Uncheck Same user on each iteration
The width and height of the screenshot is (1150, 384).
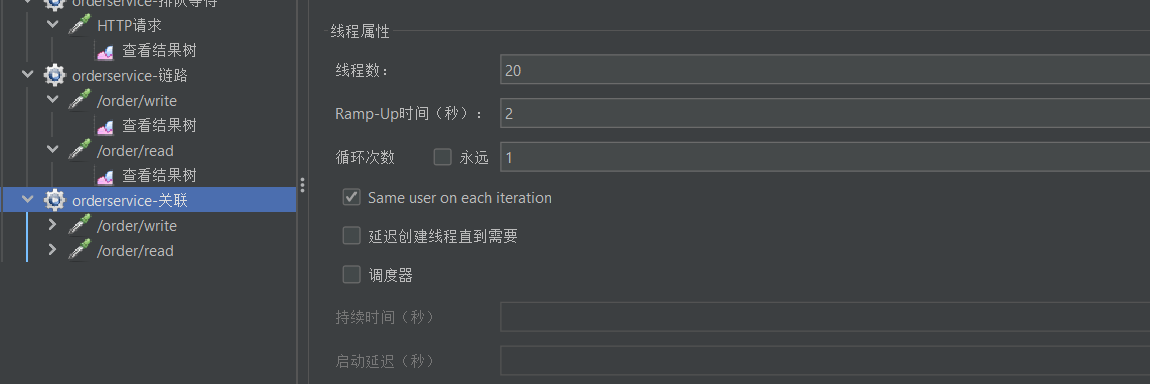(x=352, y=197)
